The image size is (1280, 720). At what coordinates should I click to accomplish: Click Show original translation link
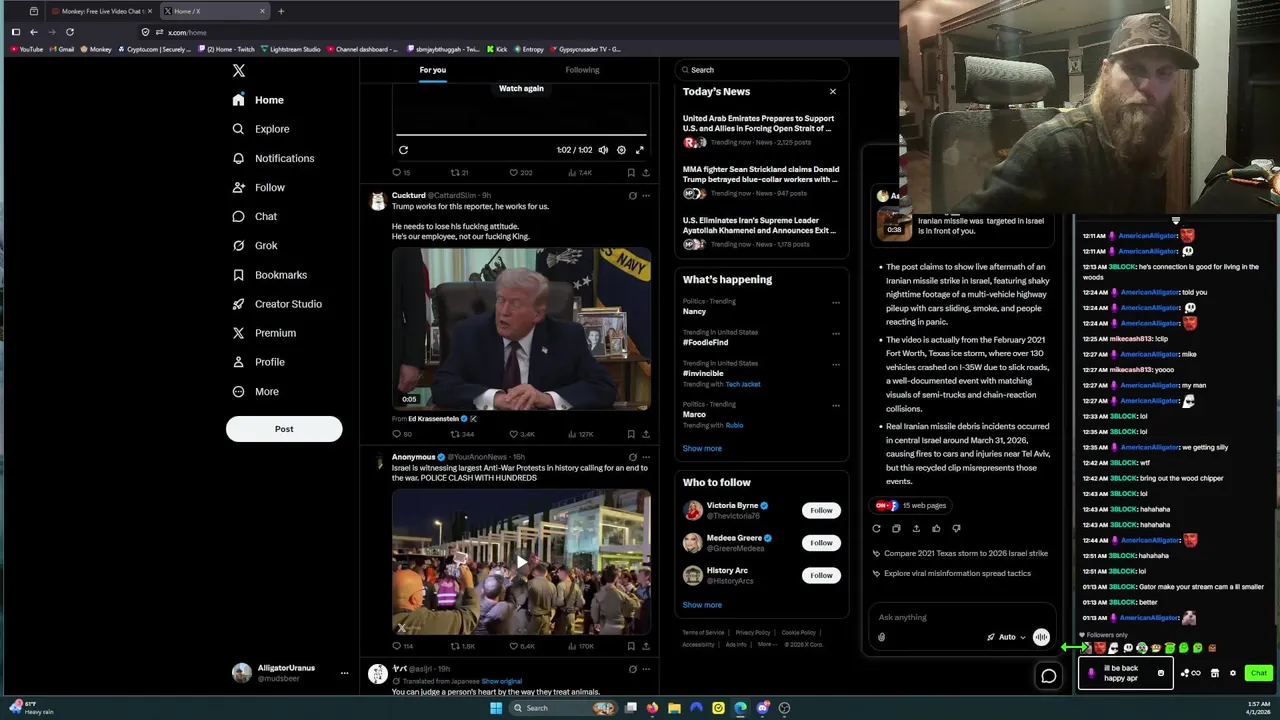pos(501,681)
